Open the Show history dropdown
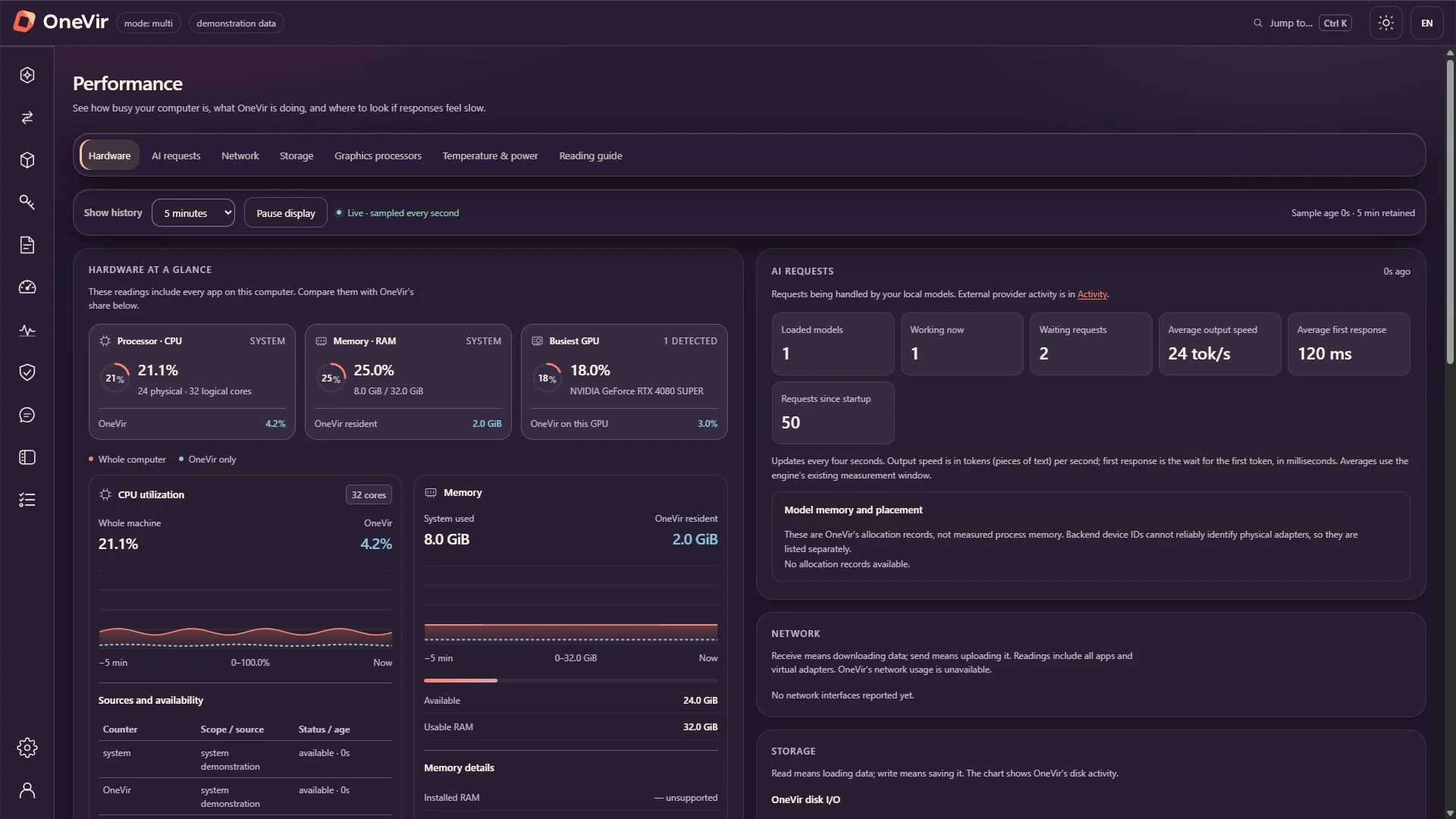The height and width of the screenshot is (819, 1456). point(193,213)
